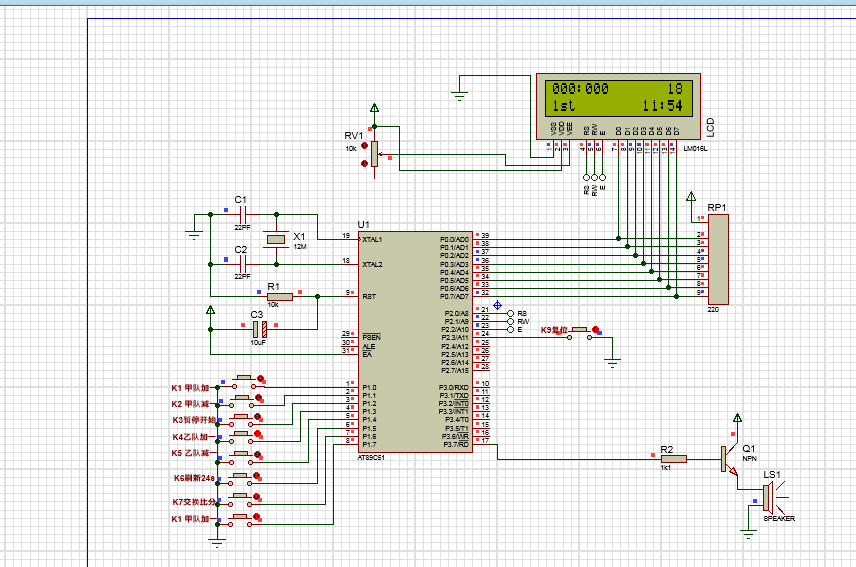This screenshot has width=856, height=567.
Task: Push the K3 pause/start push-button actuator
Action: coord(241,417)
